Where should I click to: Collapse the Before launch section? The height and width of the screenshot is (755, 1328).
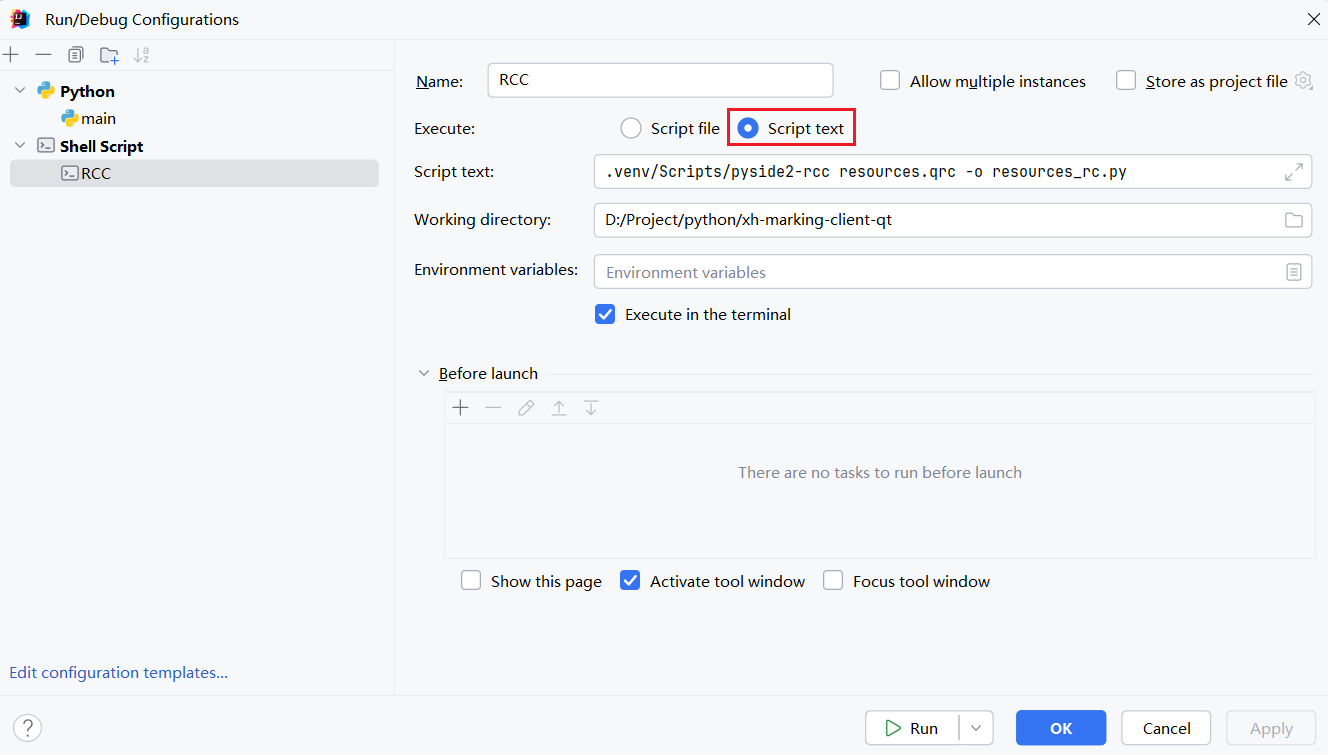(x=424, y=374)
